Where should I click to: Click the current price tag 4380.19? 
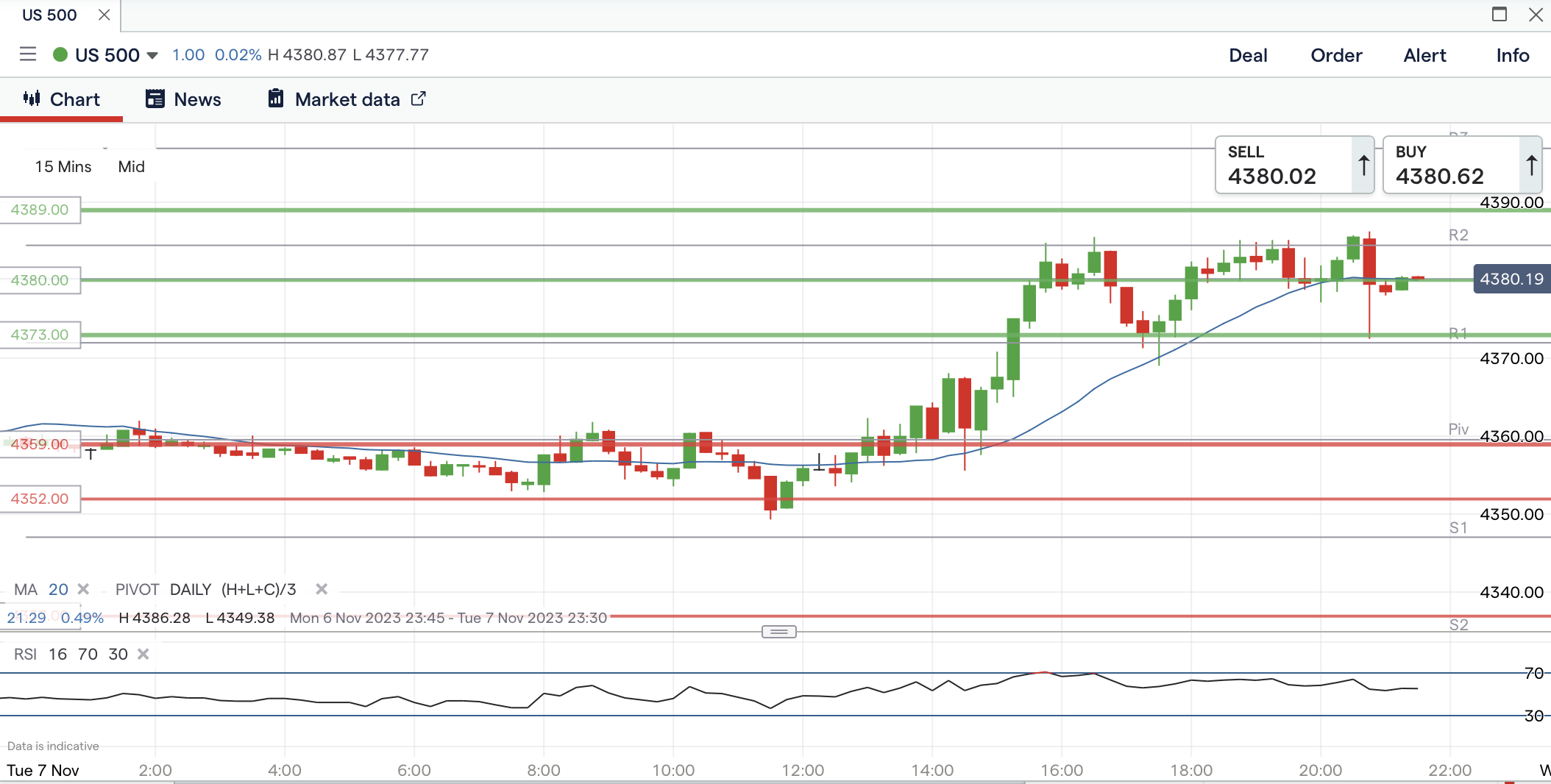pos(1511,279)
